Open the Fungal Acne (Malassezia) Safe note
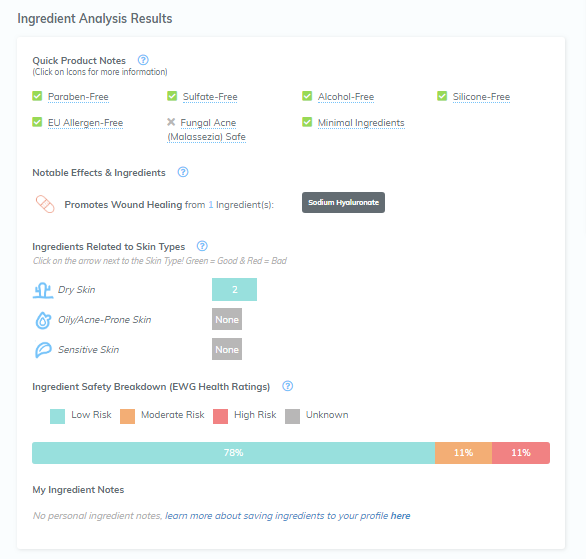 [206, 130]
